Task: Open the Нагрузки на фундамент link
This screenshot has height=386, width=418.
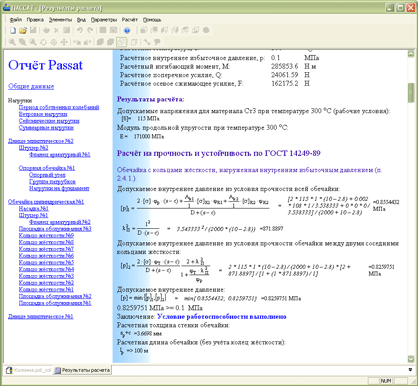Action: [x=59, y=188]
